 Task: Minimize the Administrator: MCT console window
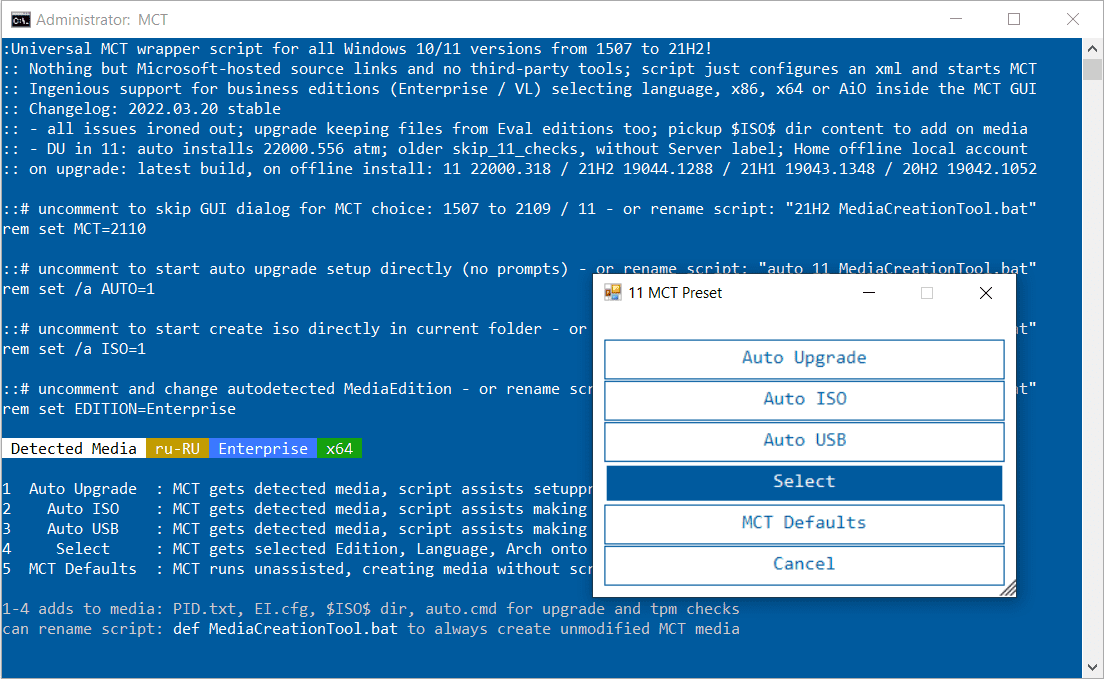click(955, 19)
